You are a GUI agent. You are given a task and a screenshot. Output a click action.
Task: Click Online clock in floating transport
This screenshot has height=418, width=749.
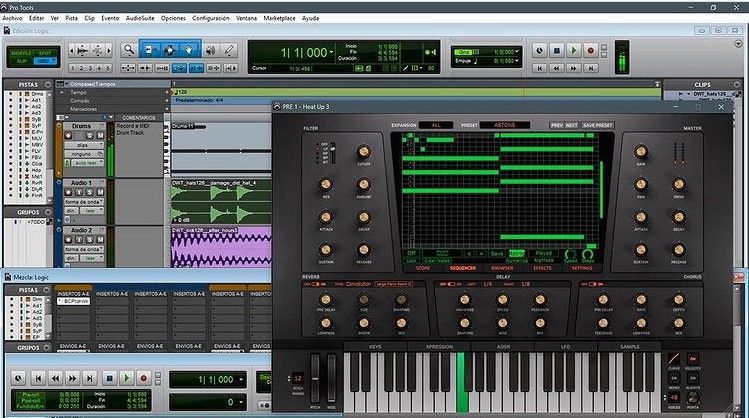18,378
